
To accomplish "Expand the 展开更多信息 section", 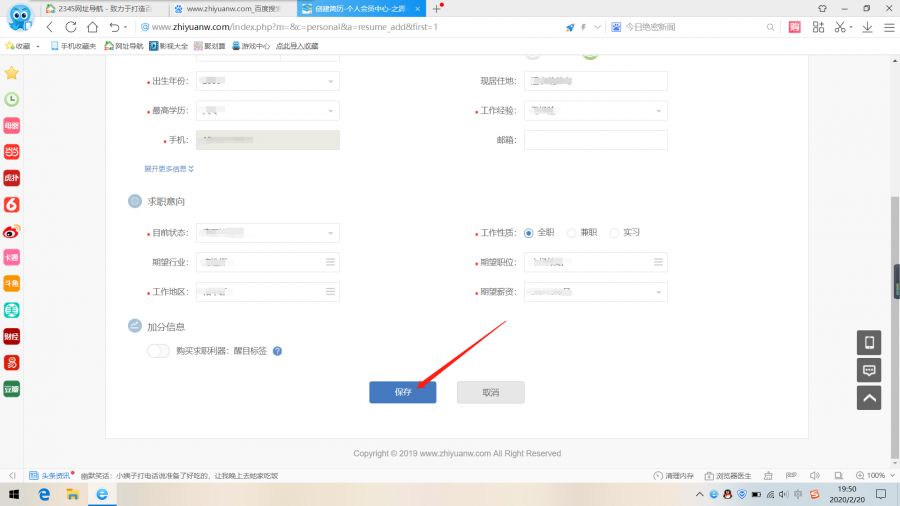I will [x=169, y=169].
